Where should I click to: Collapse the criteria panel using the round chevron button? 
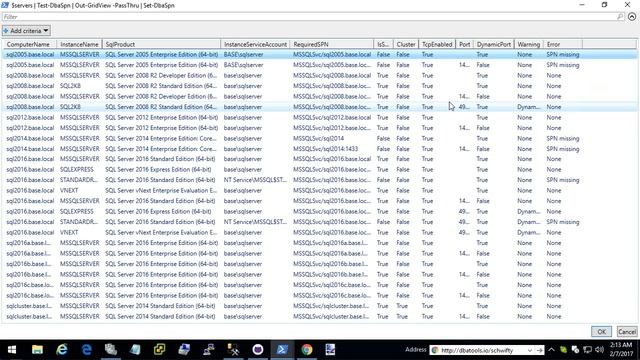[x=632, y=17]
